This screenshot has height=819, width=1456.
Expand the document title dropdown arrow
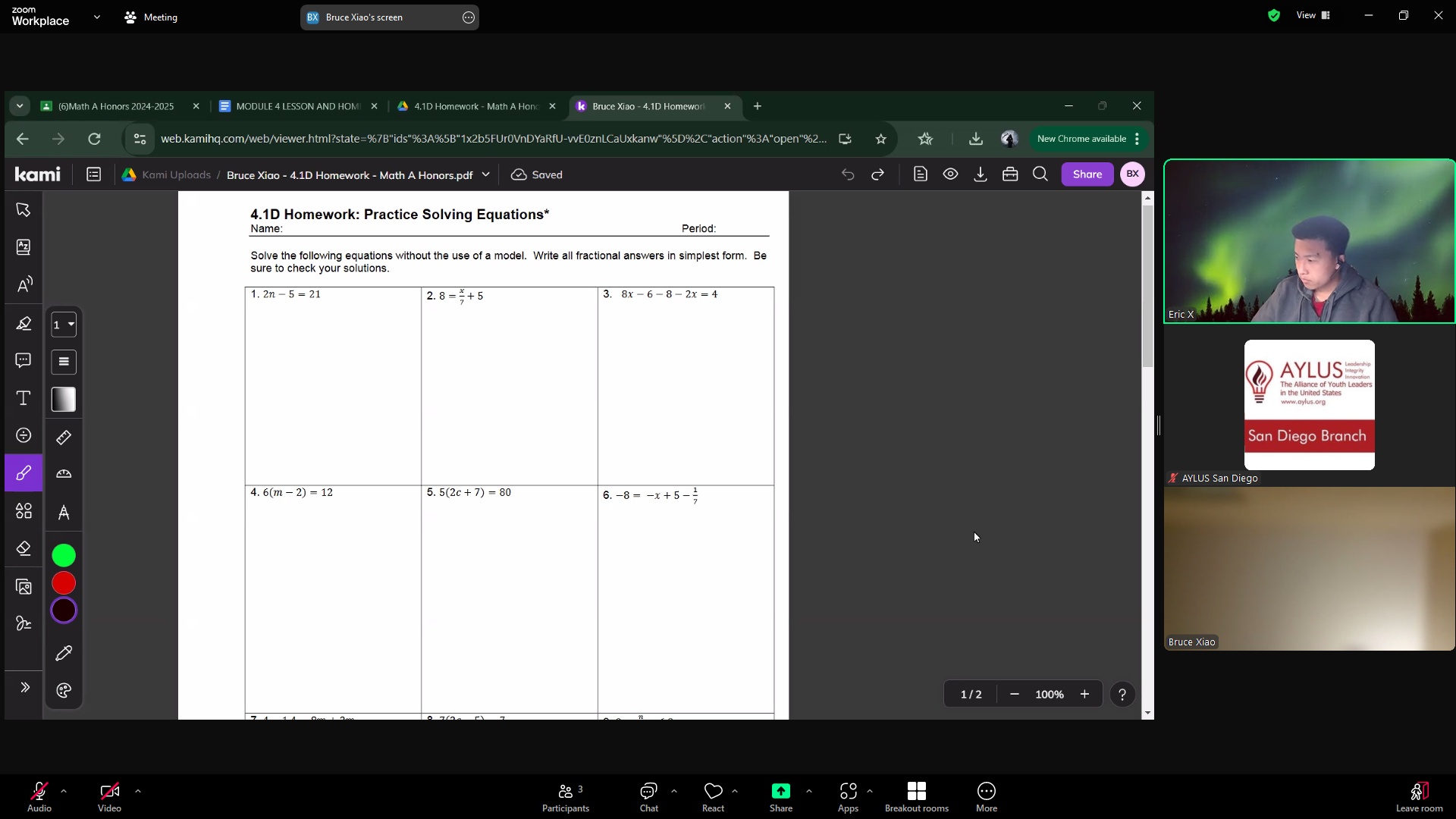pos(486,175)
